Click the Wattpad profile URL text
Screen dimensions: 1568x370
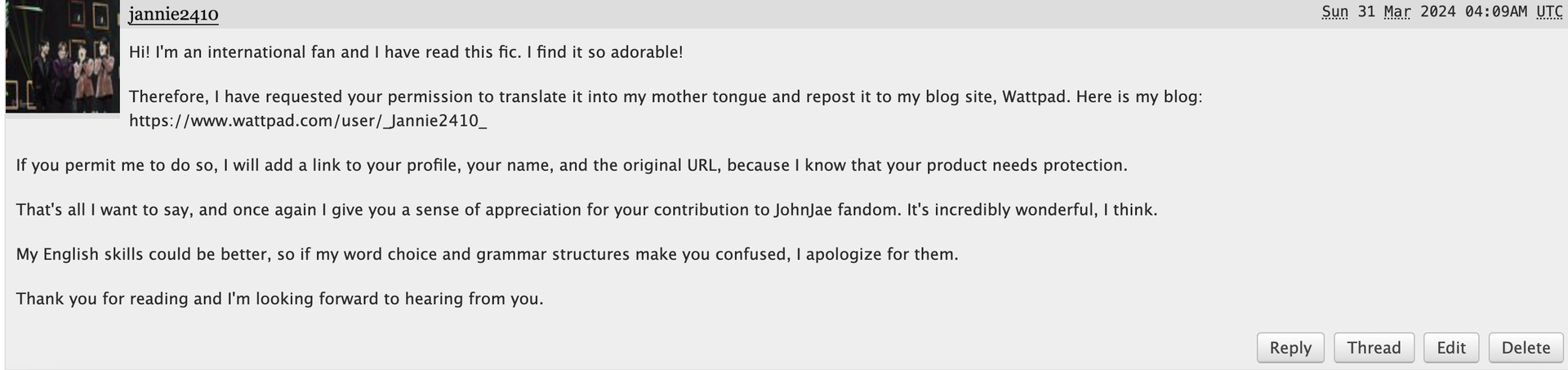tap(308, 122)
